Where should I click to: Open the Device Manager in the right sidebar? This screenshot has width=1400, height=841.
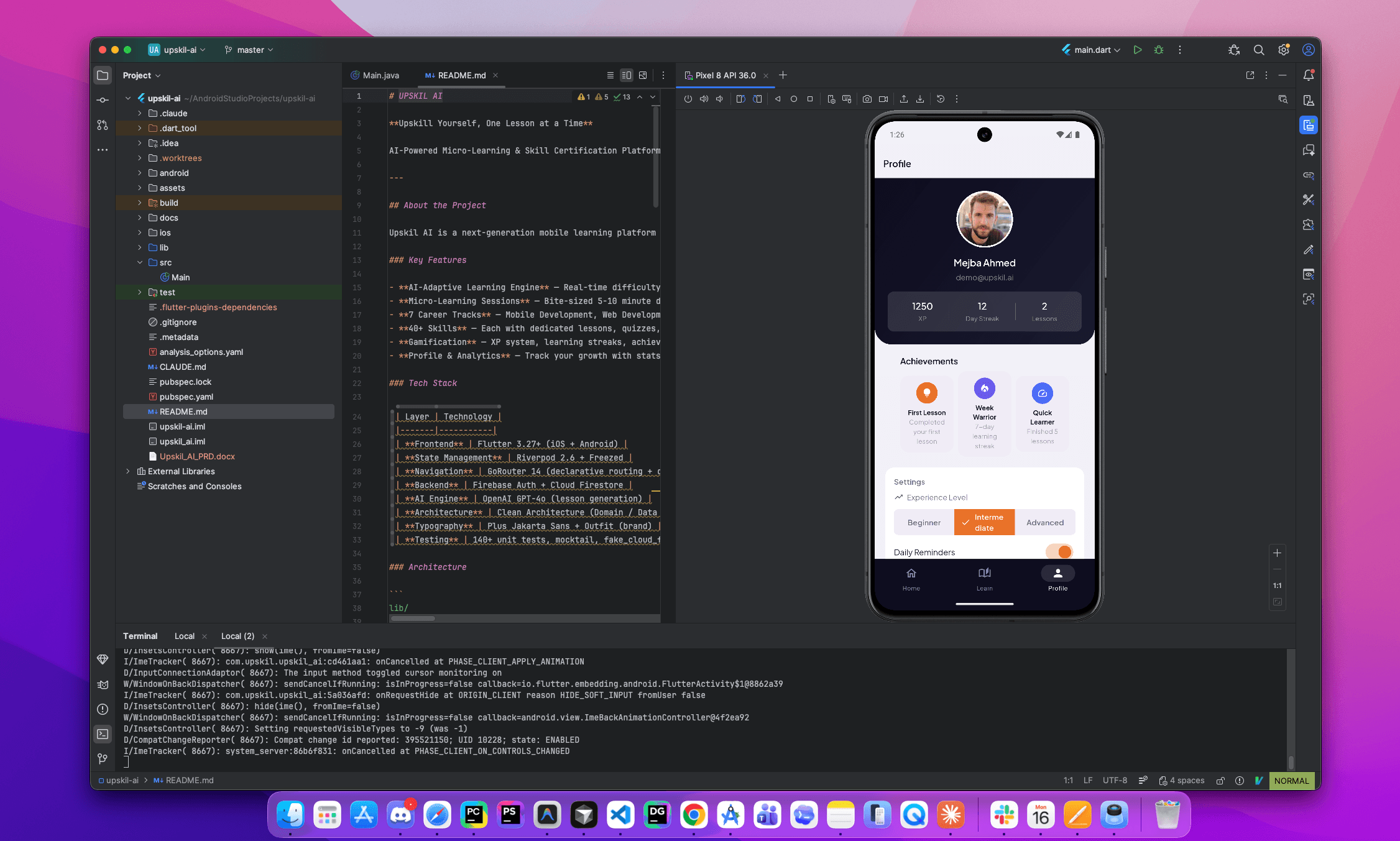pos(1309,101)
